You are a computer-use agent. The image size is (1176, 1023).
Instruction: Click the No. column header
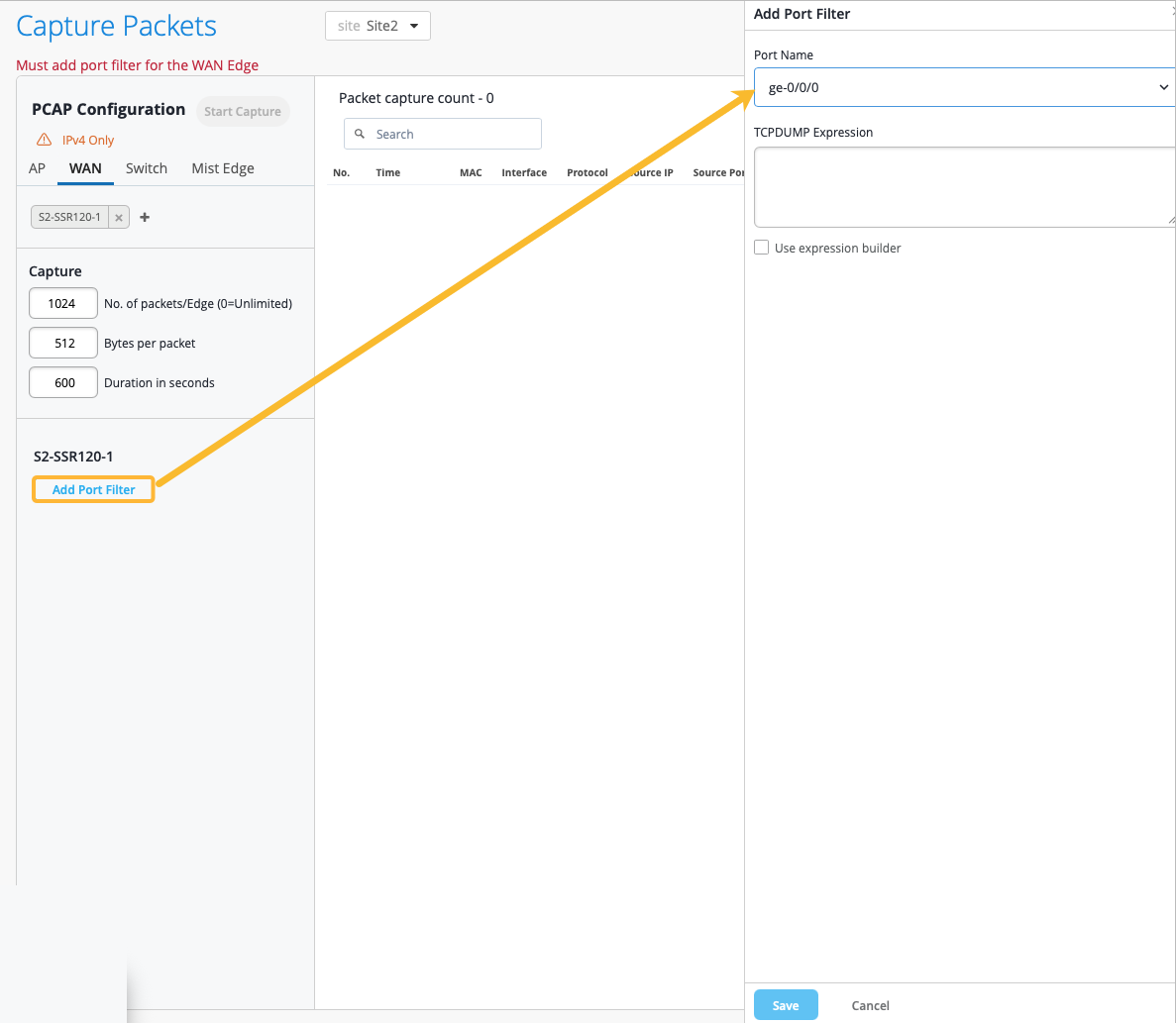[341, 172]
